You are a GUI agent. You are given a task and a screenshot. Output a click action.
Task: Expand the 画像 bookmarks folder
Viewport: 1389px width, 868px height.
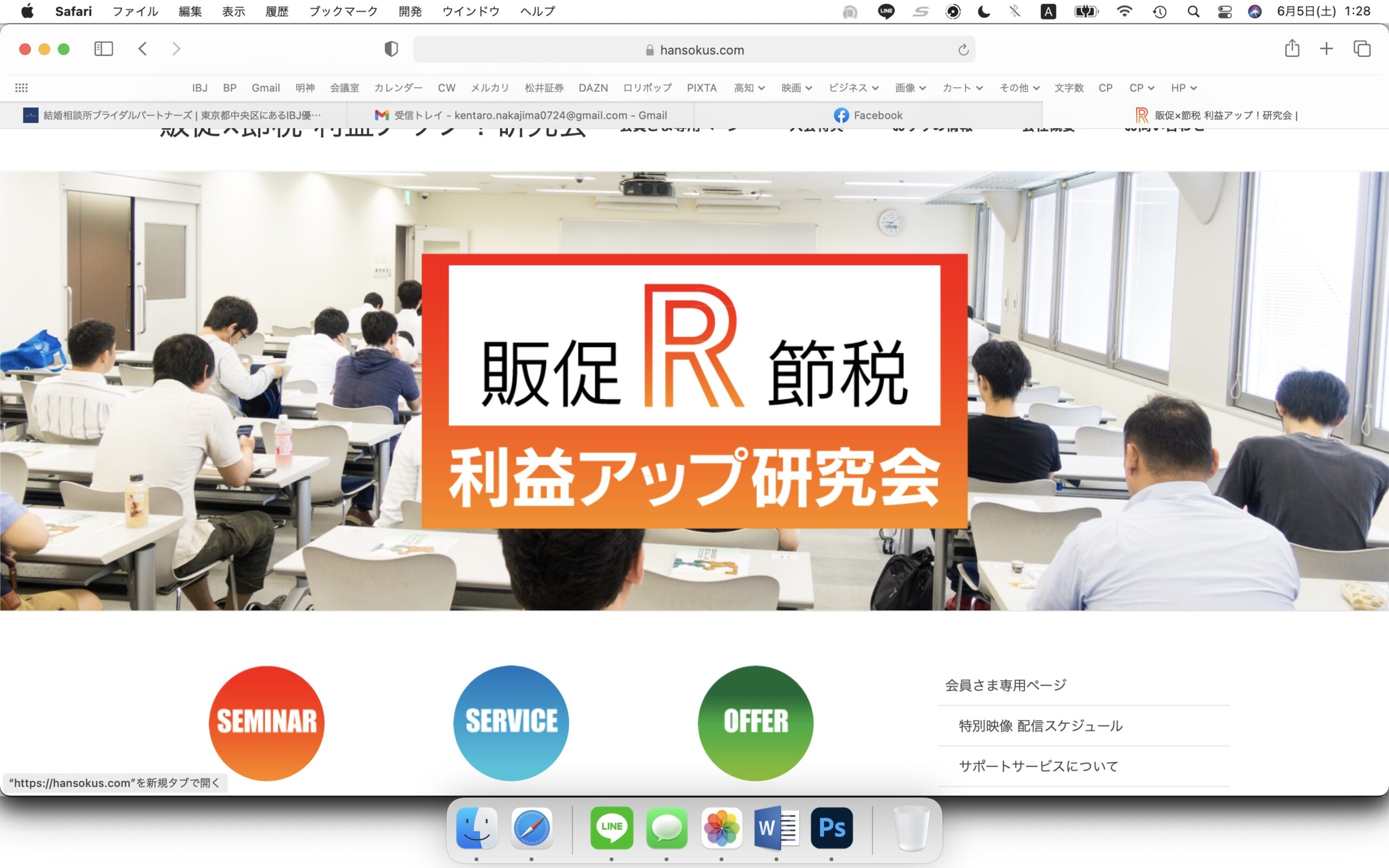910,88
